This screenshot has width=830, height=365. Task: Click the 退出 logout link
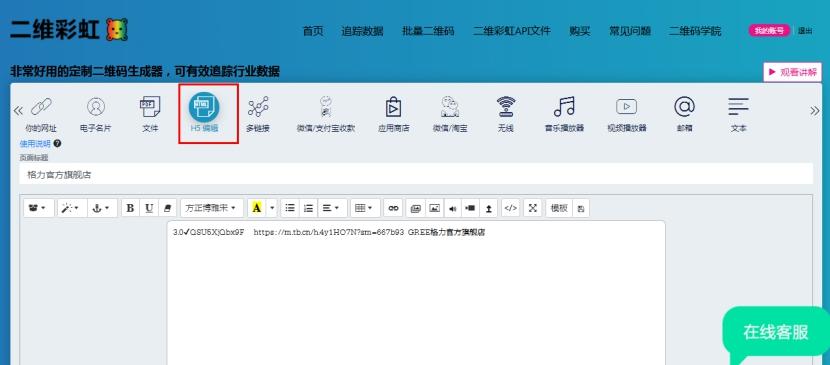tap(805, 31)
